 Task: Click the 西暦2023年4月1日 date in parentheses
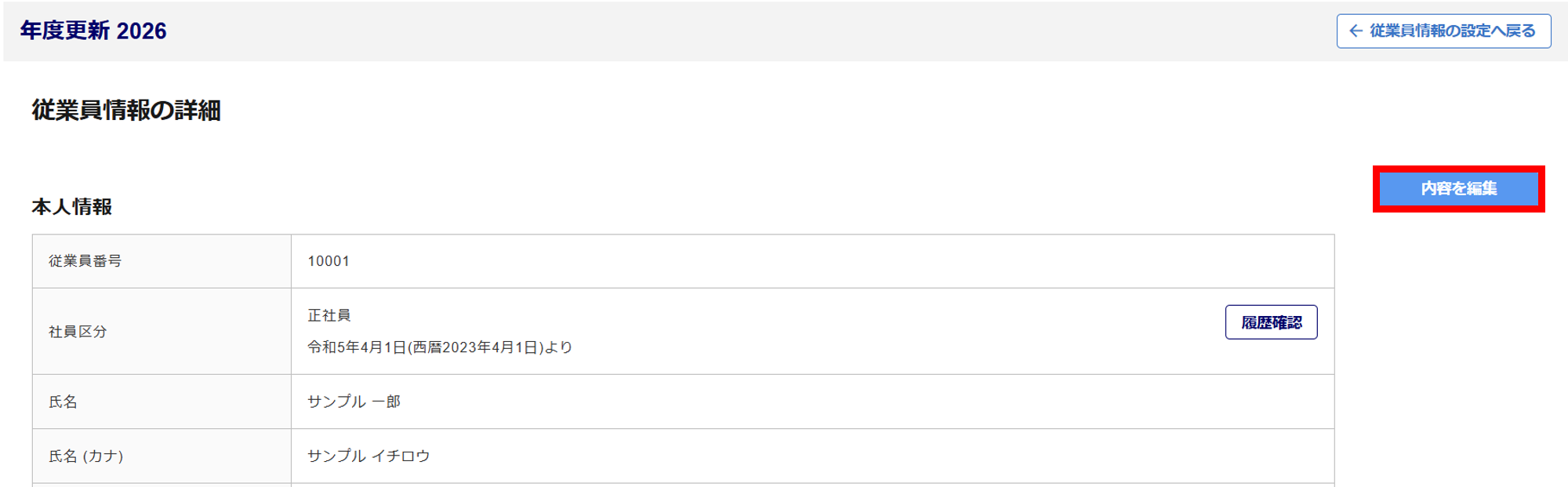[x=476, y=347]
